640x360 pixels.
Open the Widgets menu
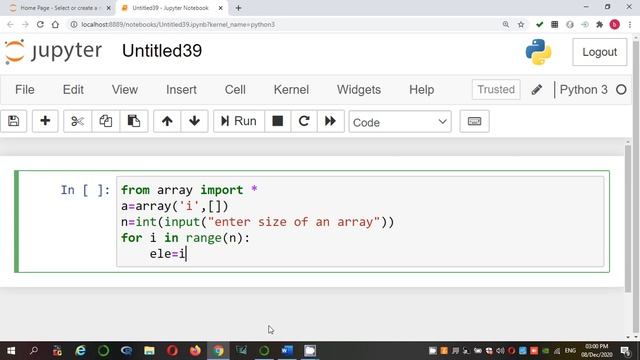pos(359,89)
